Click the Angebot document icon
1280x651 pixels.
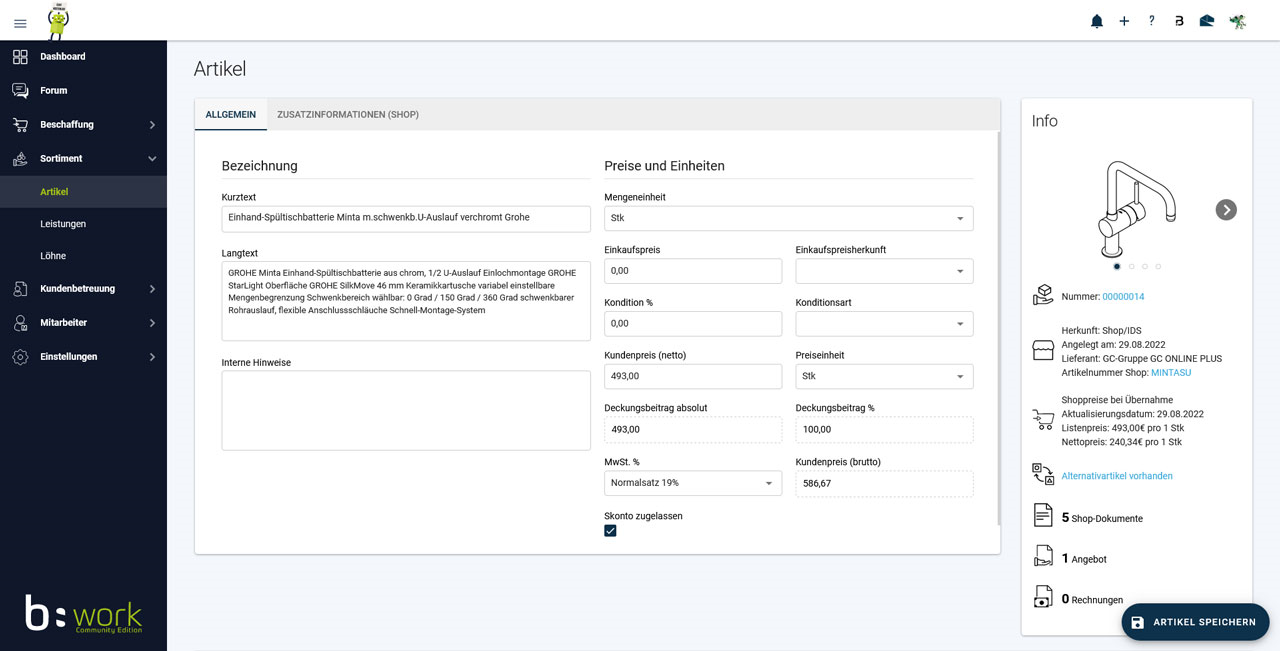(1043, 557)
